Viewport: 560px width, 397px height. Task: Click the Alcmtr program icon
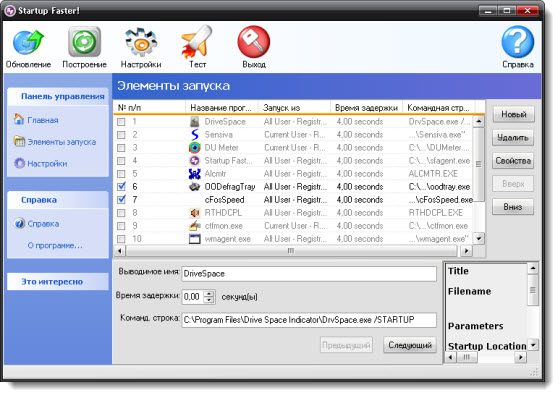[194, 174]
